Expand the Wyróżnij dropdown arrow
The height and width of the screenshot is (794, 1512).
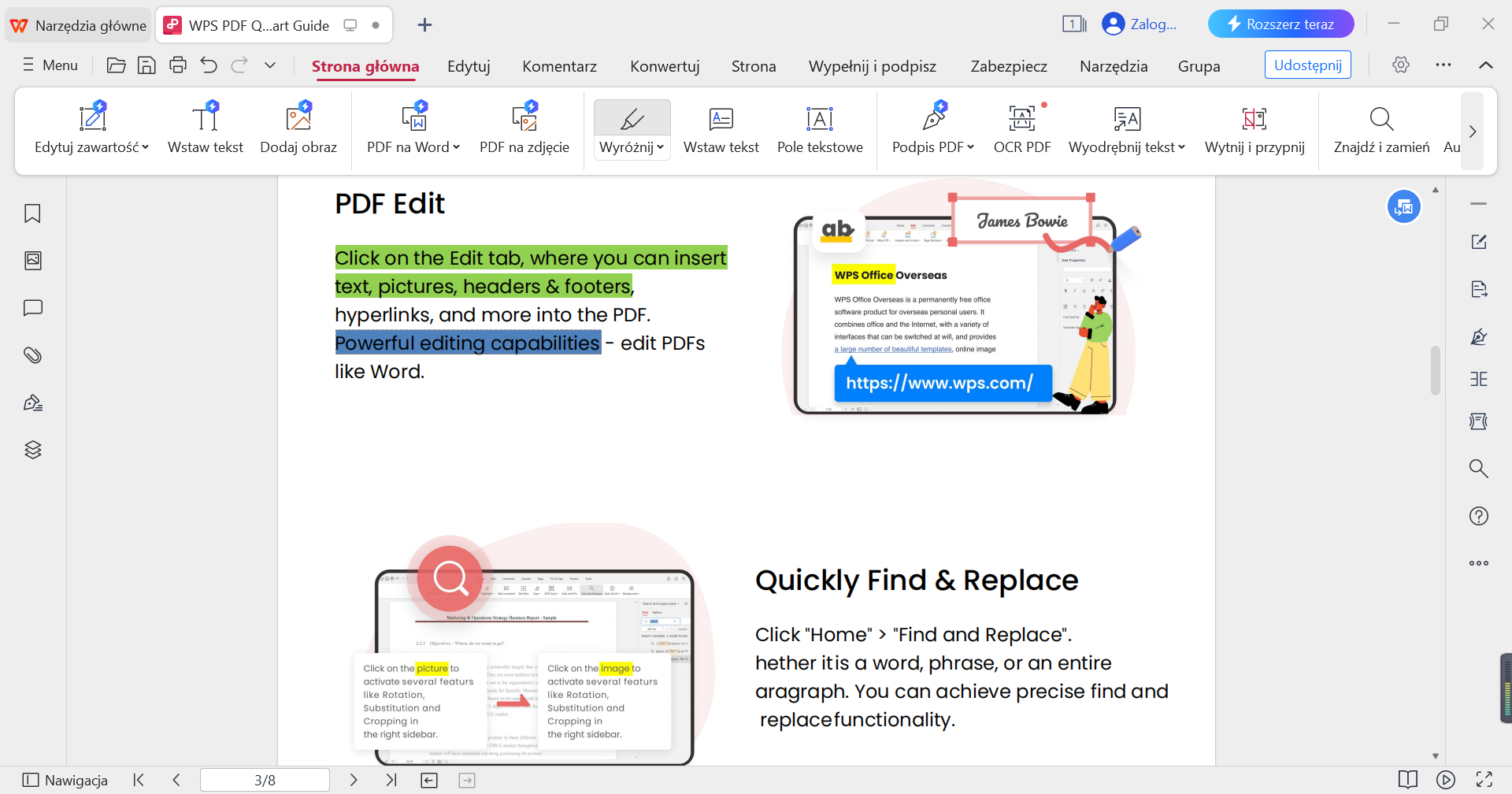pyautogui.click(x=660, y=147)
